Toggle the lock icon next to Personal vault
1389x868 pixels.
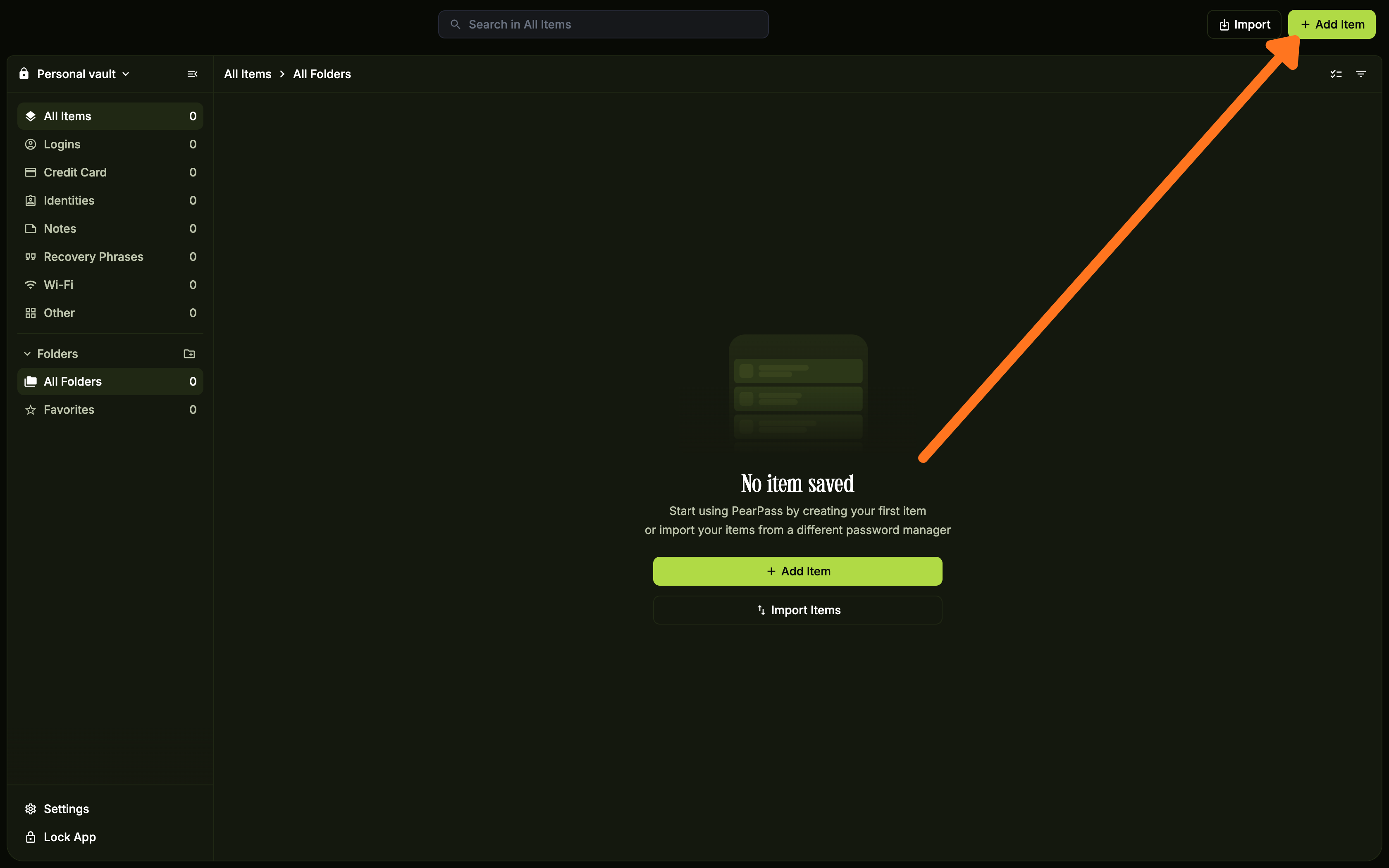(24, 74)
